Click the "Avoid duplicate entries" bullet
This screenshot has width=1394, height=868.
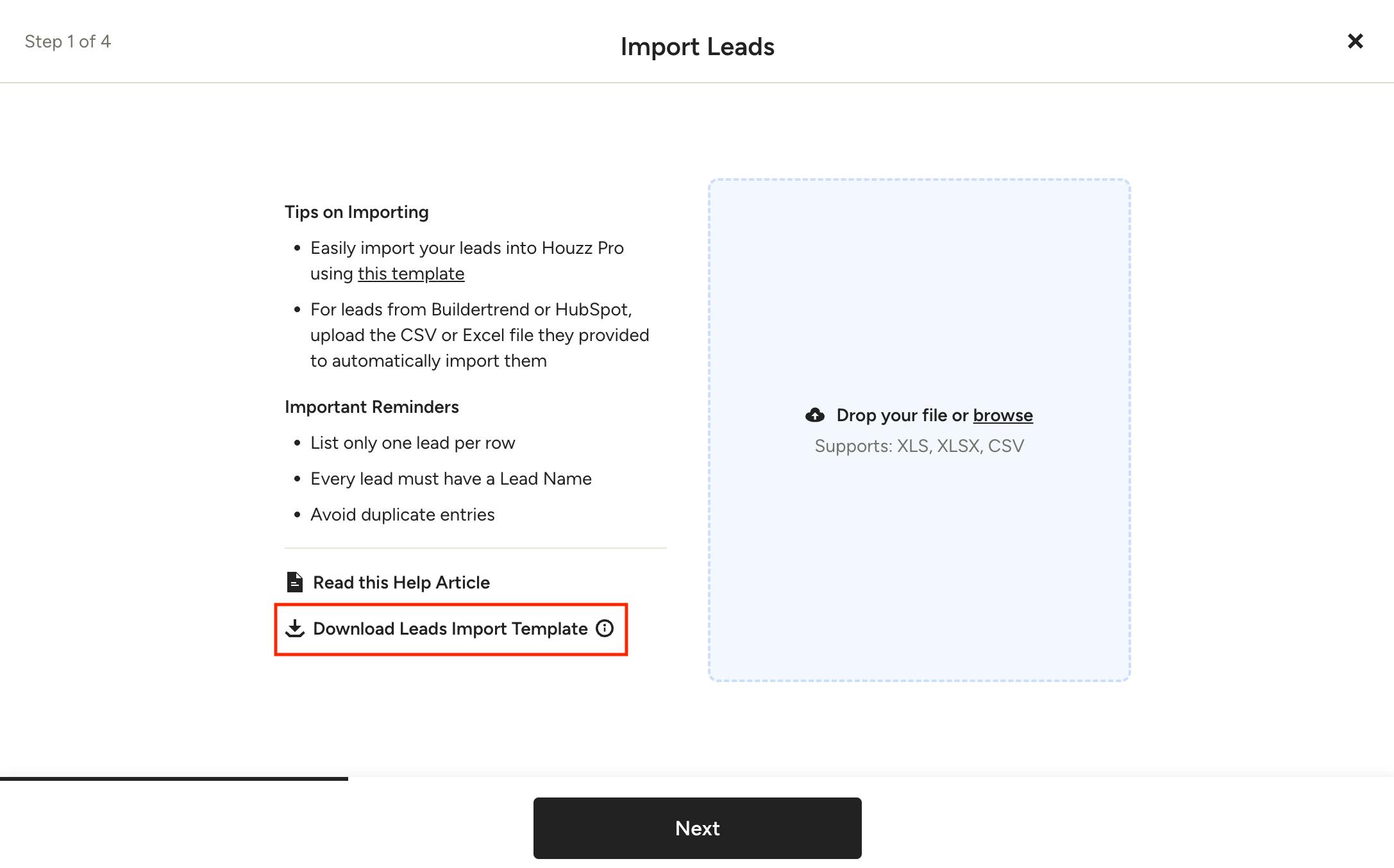pos(402,515)
